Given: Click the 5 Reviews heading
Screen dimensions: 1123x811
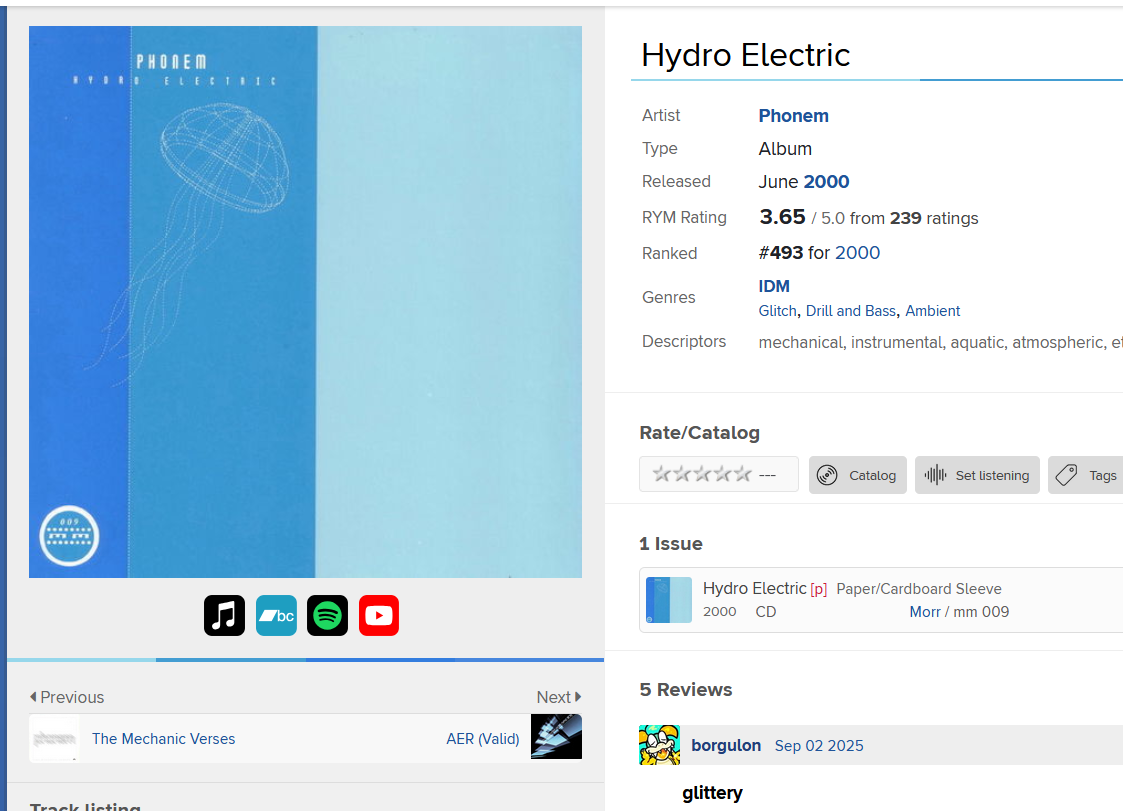Looking at the screenshot, I should point(686,690).
